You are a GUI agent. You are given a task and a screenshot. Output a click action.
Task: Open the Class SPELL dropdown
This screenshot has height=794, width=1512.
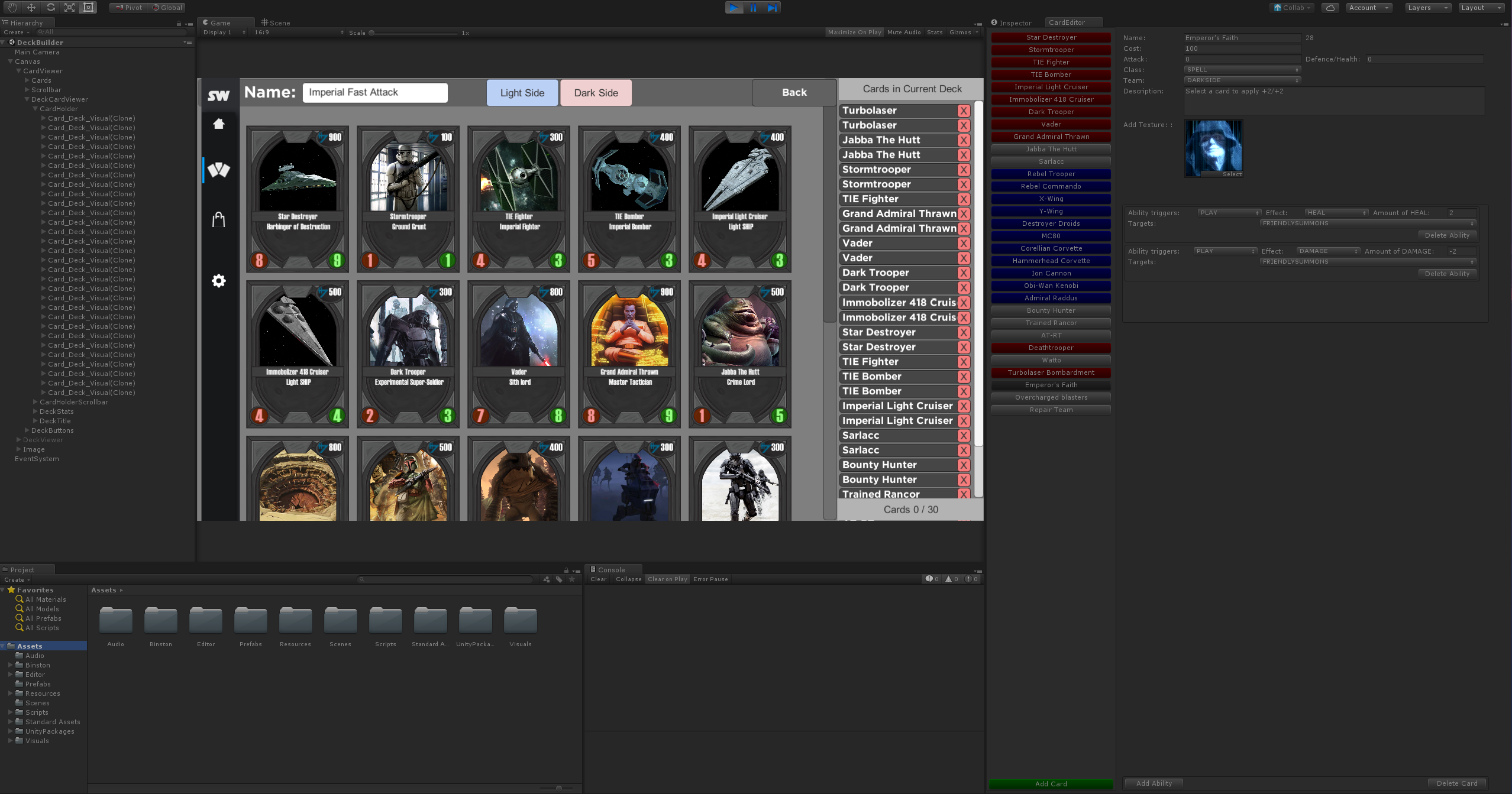(1242, 70)
